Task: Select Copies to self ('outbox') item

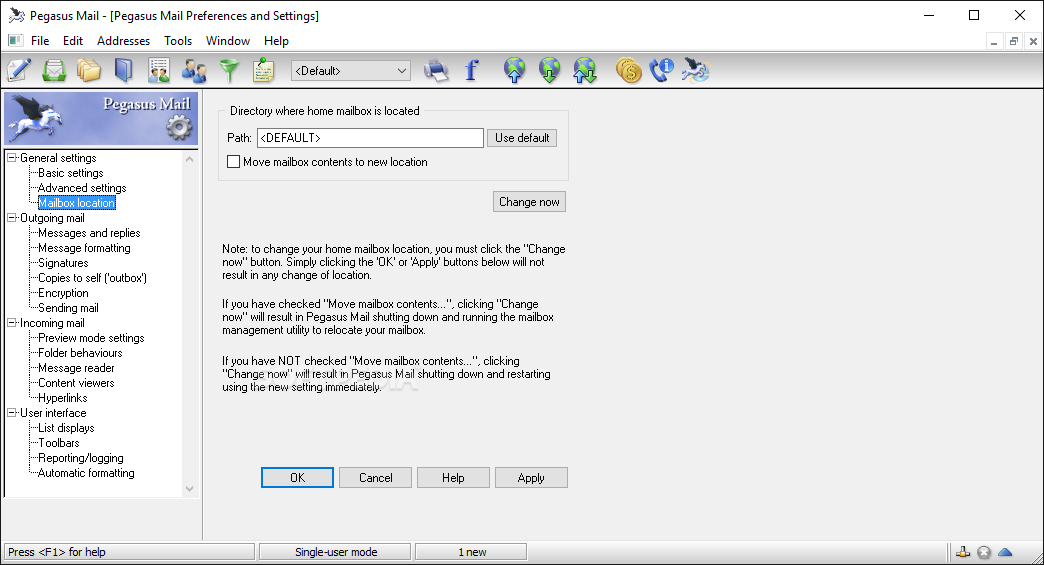Action: pos(93,278)
